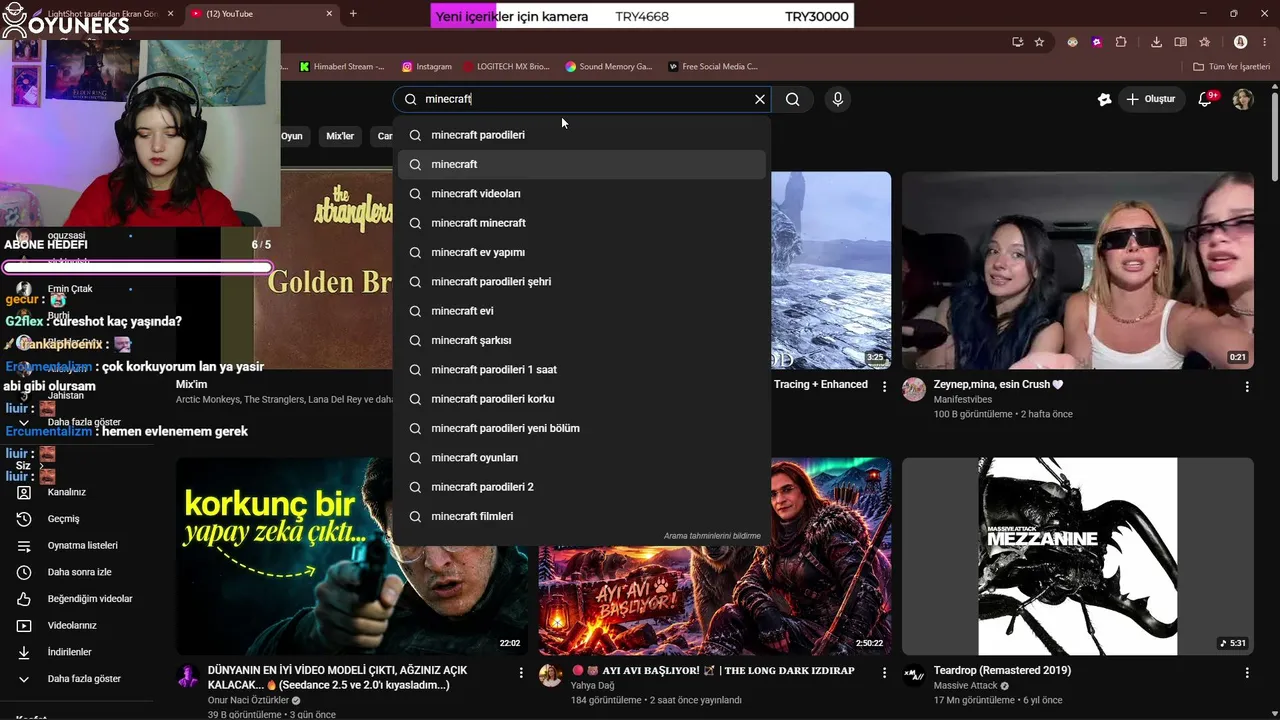Open the Mezzanine Teardrop video thumbnail
Image resolution: width=1280 pixels, height=720 pixels.
(x=1078, y=556)
